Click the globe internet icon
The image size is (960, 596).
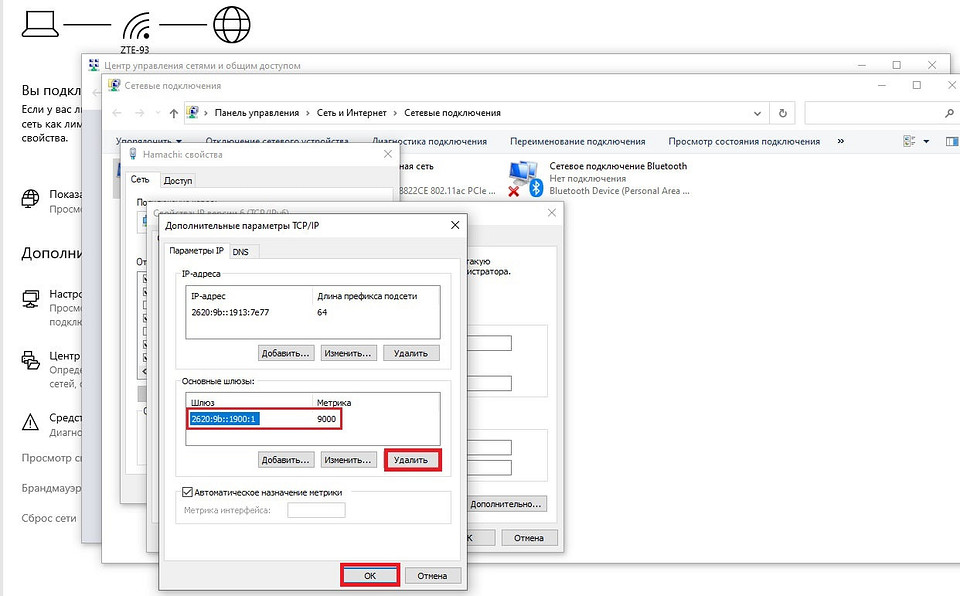click(x=232, y=23)
